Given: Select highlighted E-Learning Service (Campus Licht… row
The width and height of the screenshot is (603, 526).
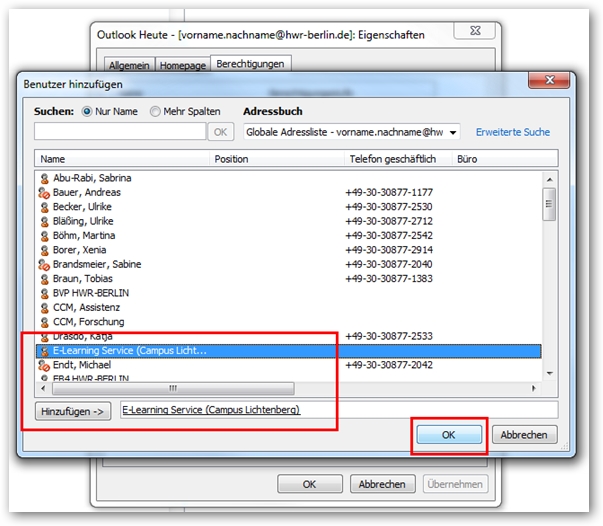Looking at the screenshot, I should click(288, 351).
